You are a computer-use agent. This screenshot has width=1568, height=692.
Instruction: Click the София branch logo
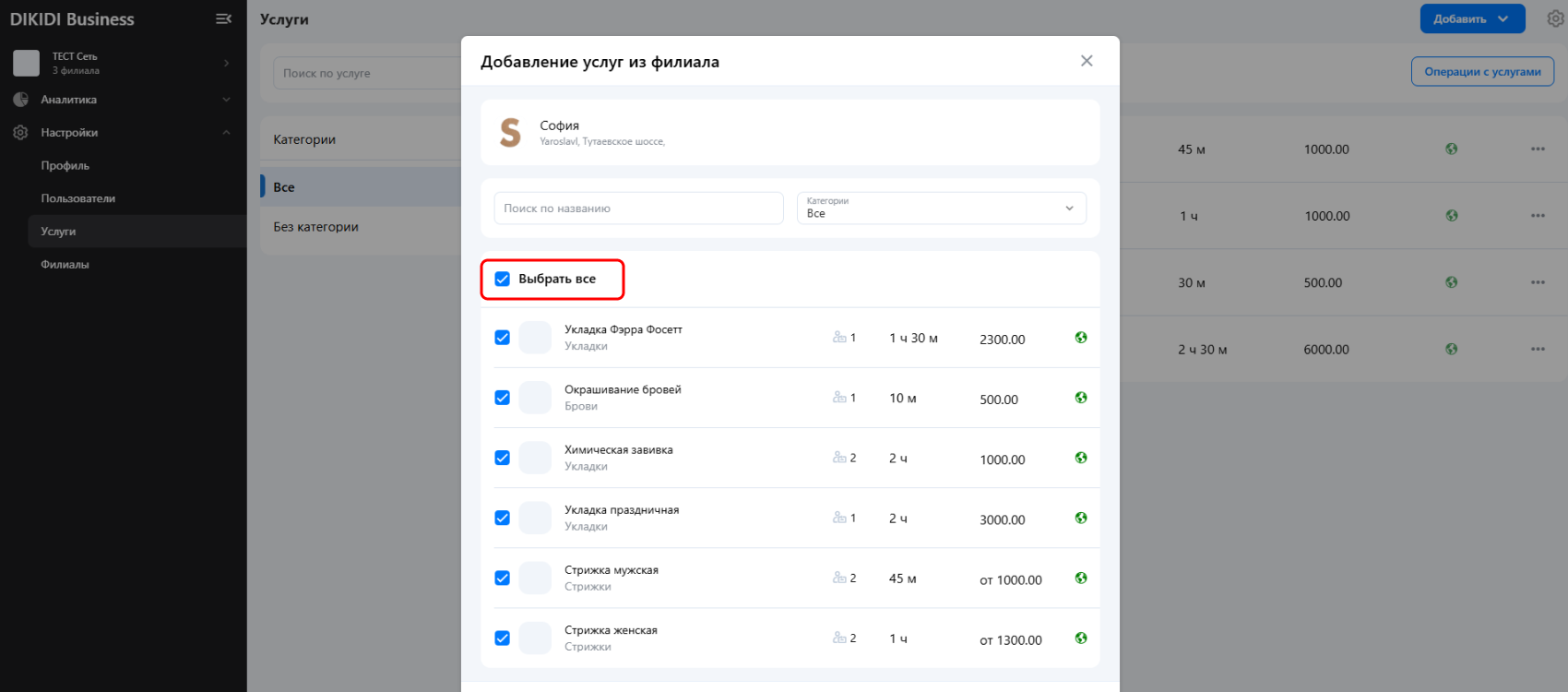click(510, 133)
